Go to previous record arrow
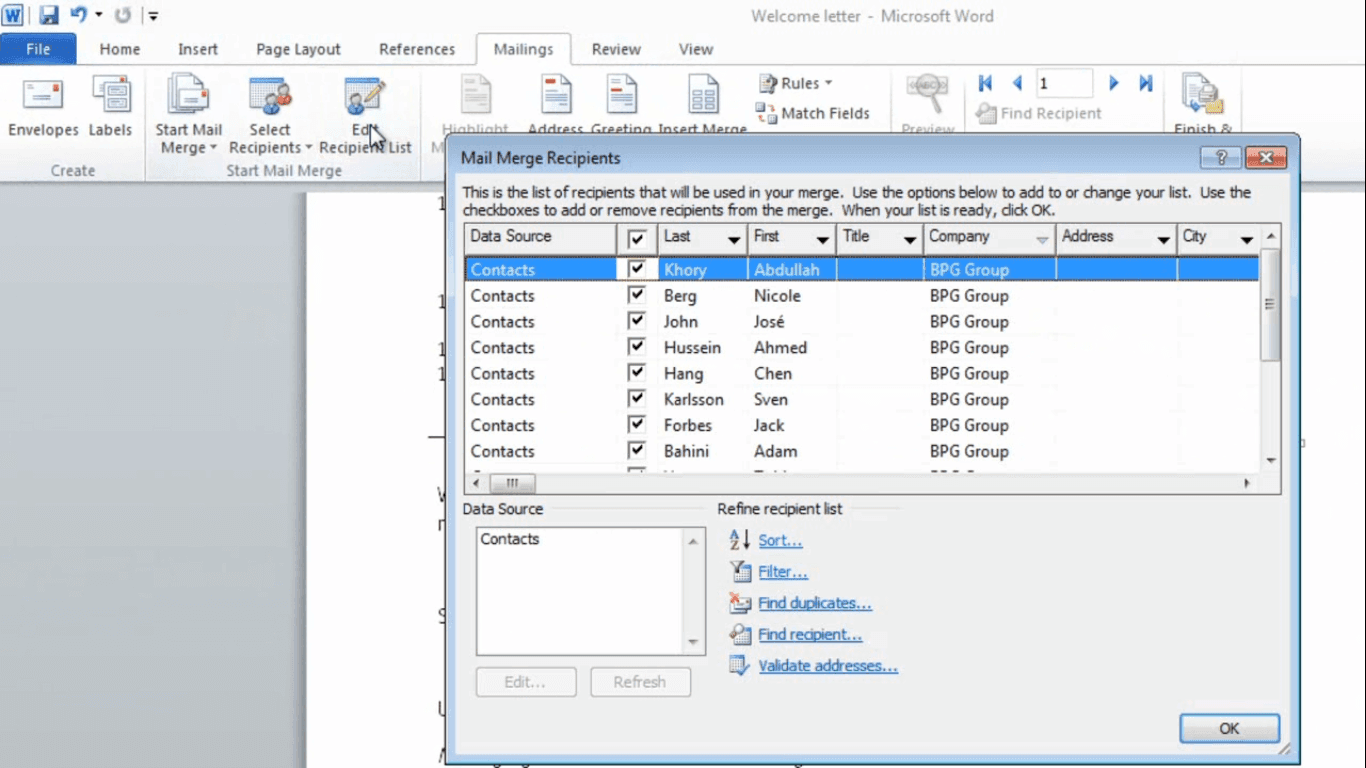Image resolution: width=1366 pixels, height=768 pixels. pyautogui.click(x=1018, y=84)
